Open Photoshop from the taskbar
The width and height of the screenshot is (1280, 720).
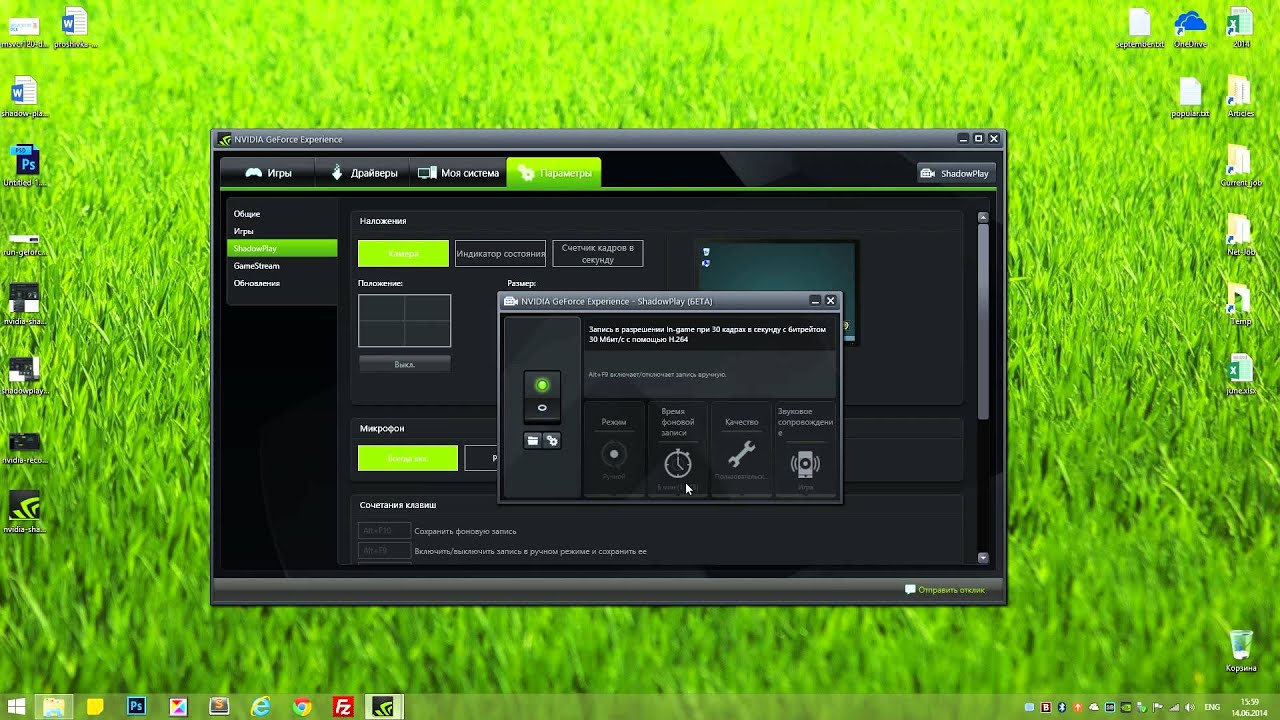(x=136, y=706)
